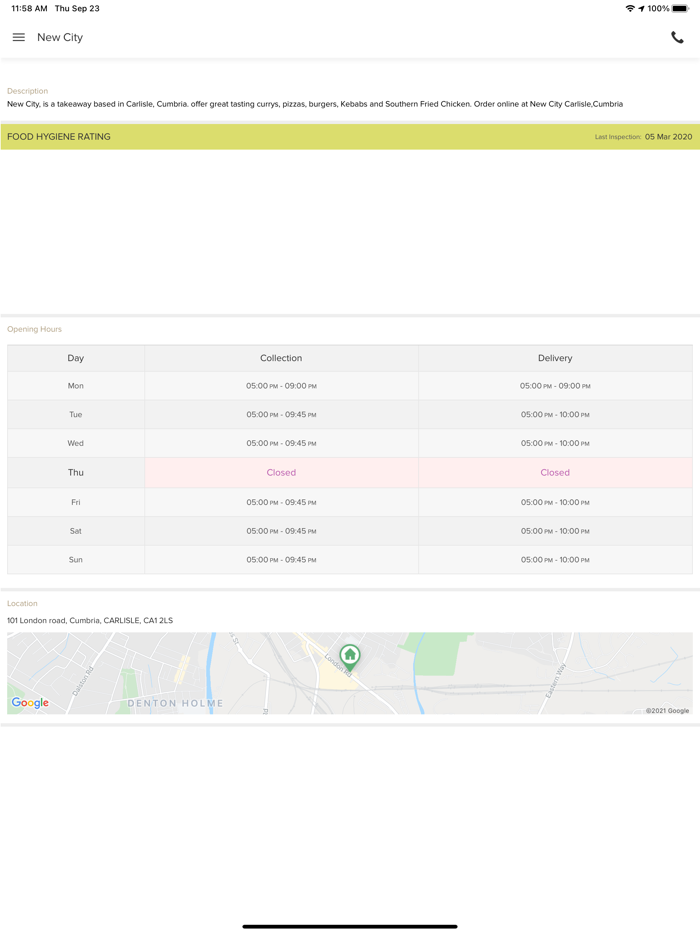Tap the phone call icon

pos(677,37)
